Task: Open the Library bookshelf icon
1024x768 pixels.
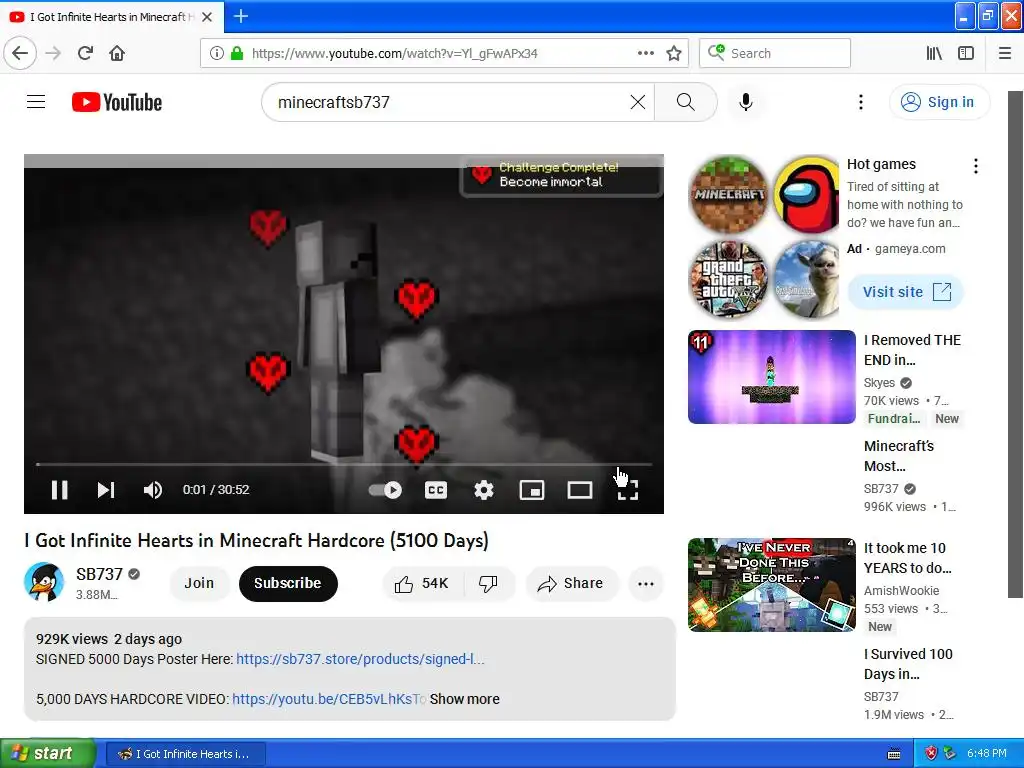Action: click(934, 54)
